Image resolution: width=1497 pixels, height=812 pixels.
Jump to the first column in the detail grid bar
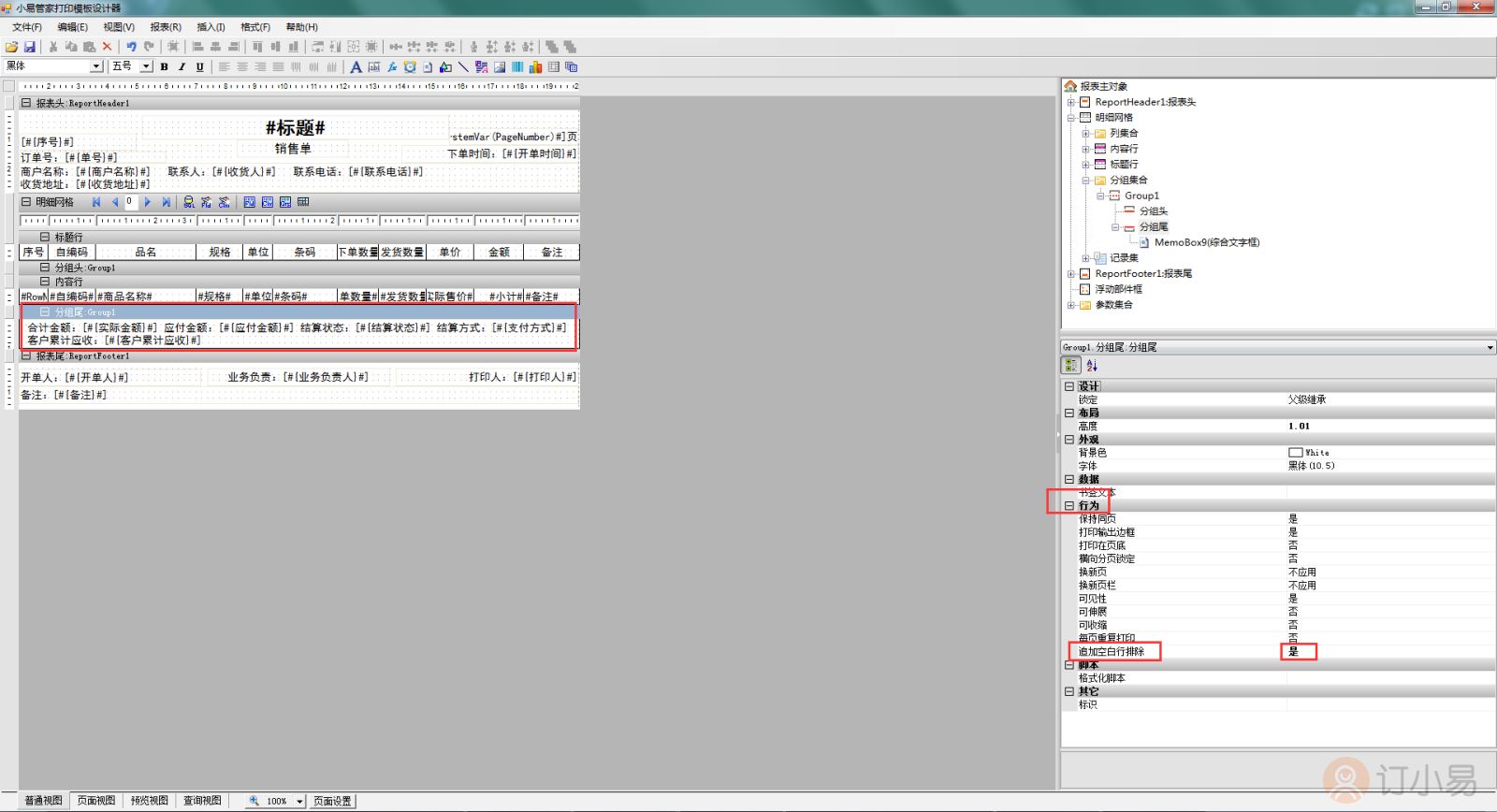[96, 202]
